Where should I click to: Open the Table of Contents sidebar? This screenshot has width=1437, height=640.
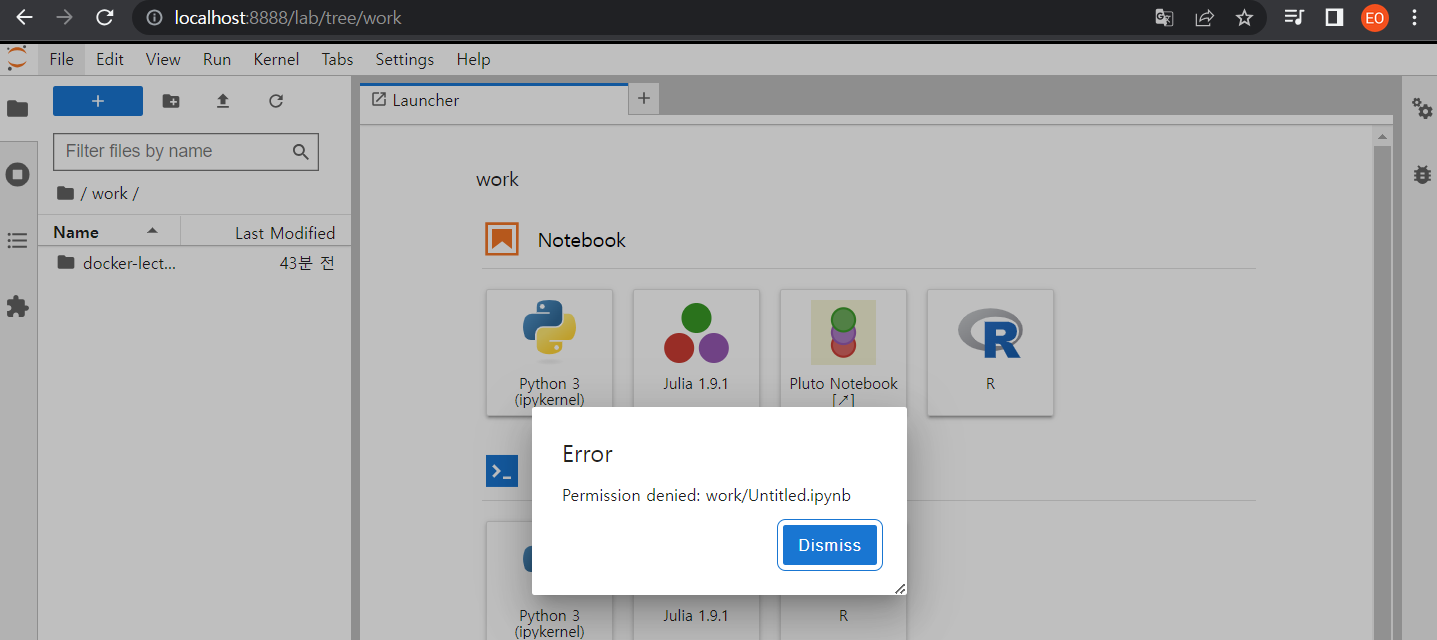(x=18, y=241)
